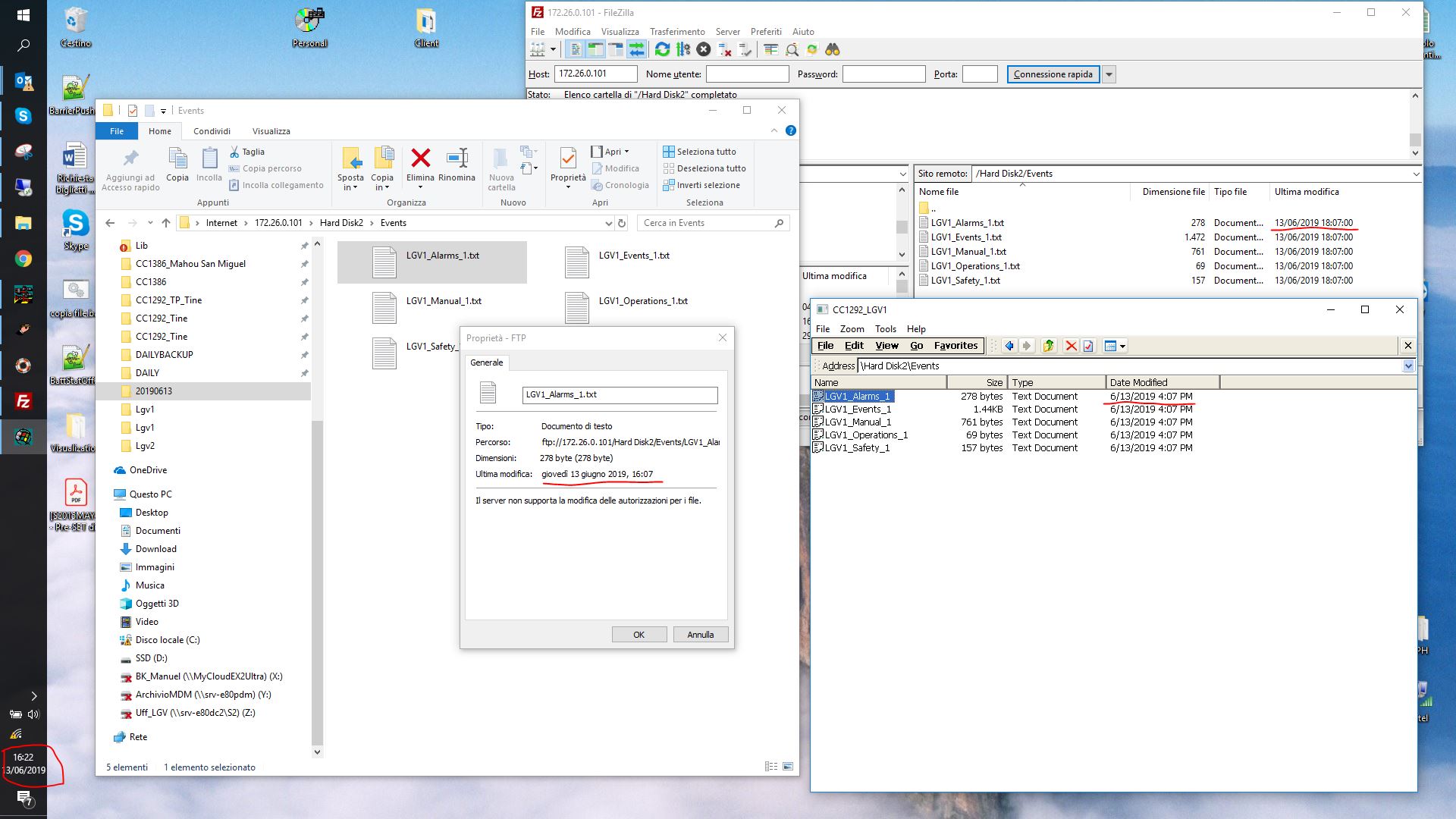This screenshot has height=819, width=1456.
Task: Refresh file lists in FileZilla
Action: point(662,49)
